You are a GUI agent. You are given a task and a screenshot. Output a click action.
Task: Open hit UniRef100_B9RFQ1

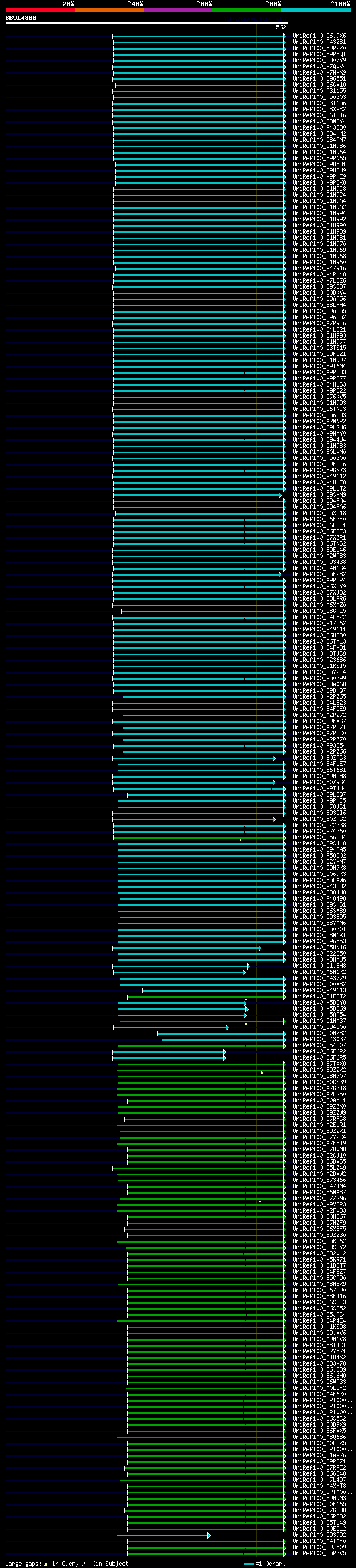[319, 54]
